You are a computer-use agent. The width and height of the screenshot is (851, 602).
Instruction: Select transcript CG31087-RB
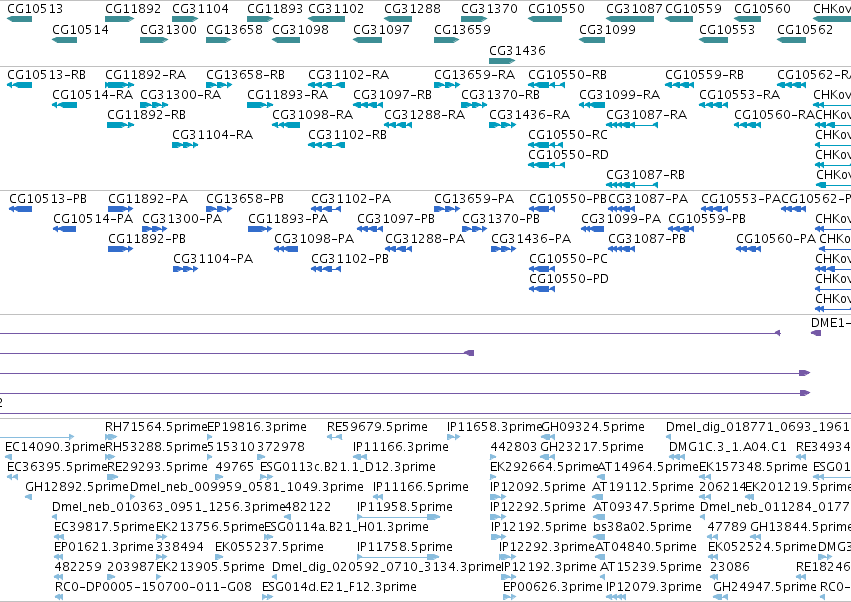(645, 175)
